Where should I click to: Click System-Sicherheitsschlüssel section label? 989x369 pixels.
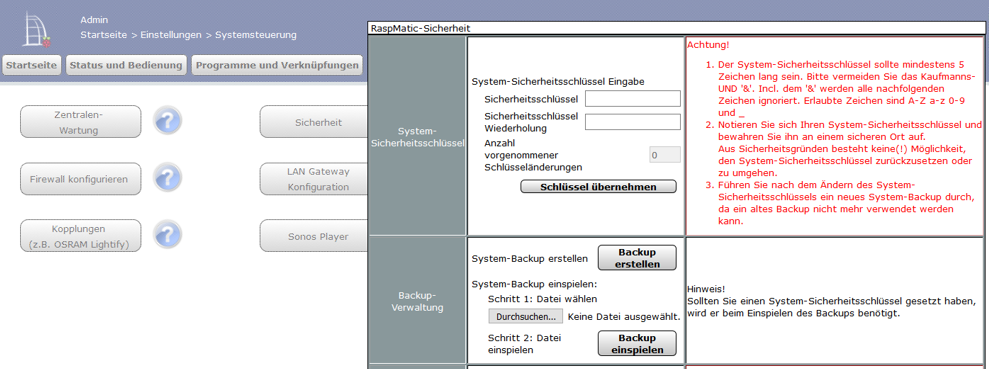click(x=417, y=138)
